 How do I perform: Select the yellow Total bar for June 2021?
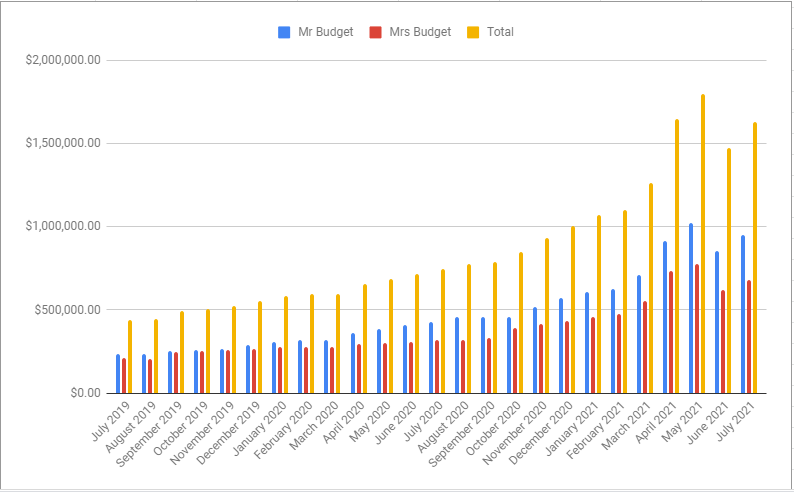729,270
